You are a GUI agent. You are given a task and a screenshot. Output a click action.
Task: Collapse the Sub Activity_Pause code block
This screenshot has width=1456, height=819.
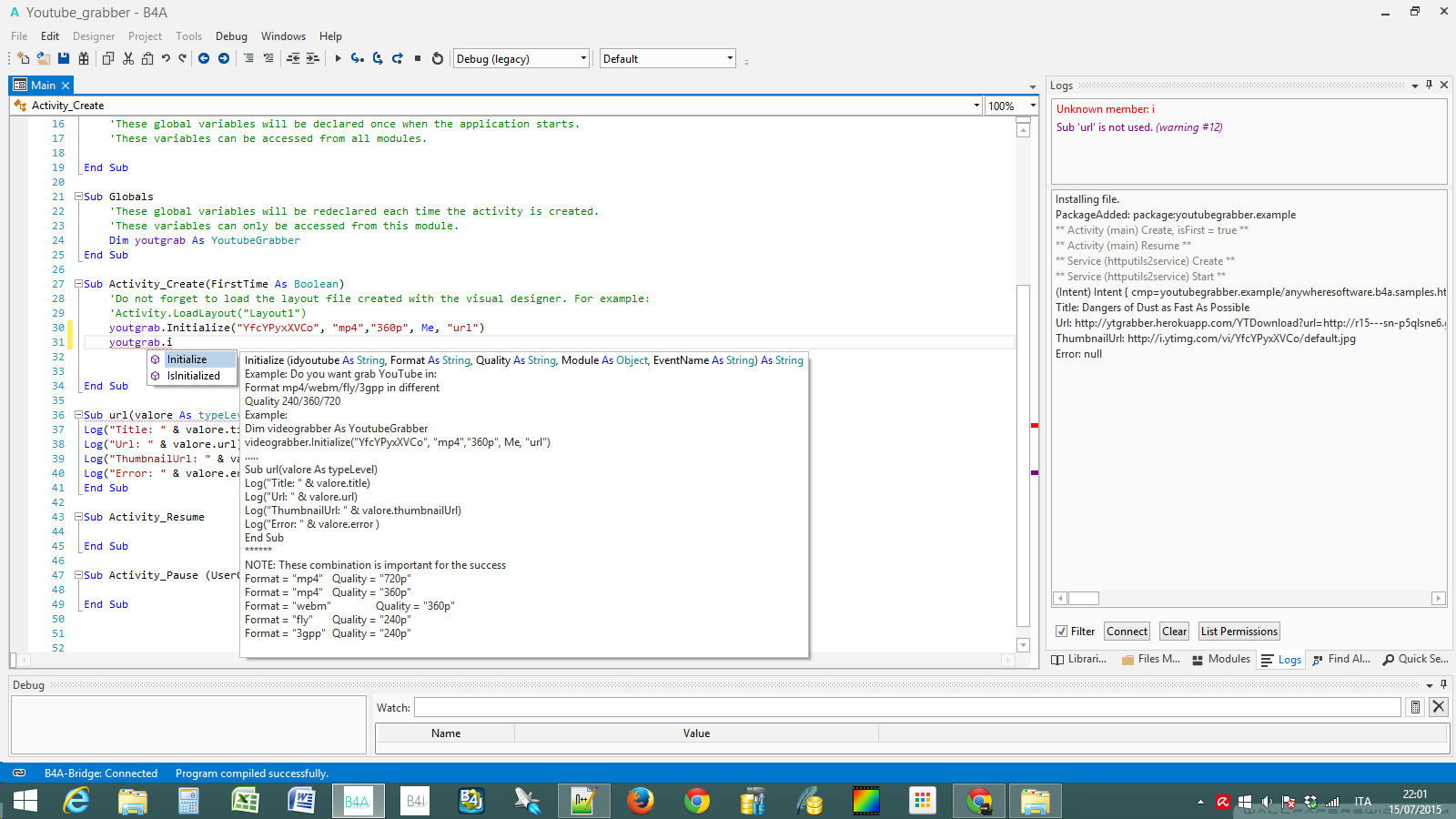point(78,575)
